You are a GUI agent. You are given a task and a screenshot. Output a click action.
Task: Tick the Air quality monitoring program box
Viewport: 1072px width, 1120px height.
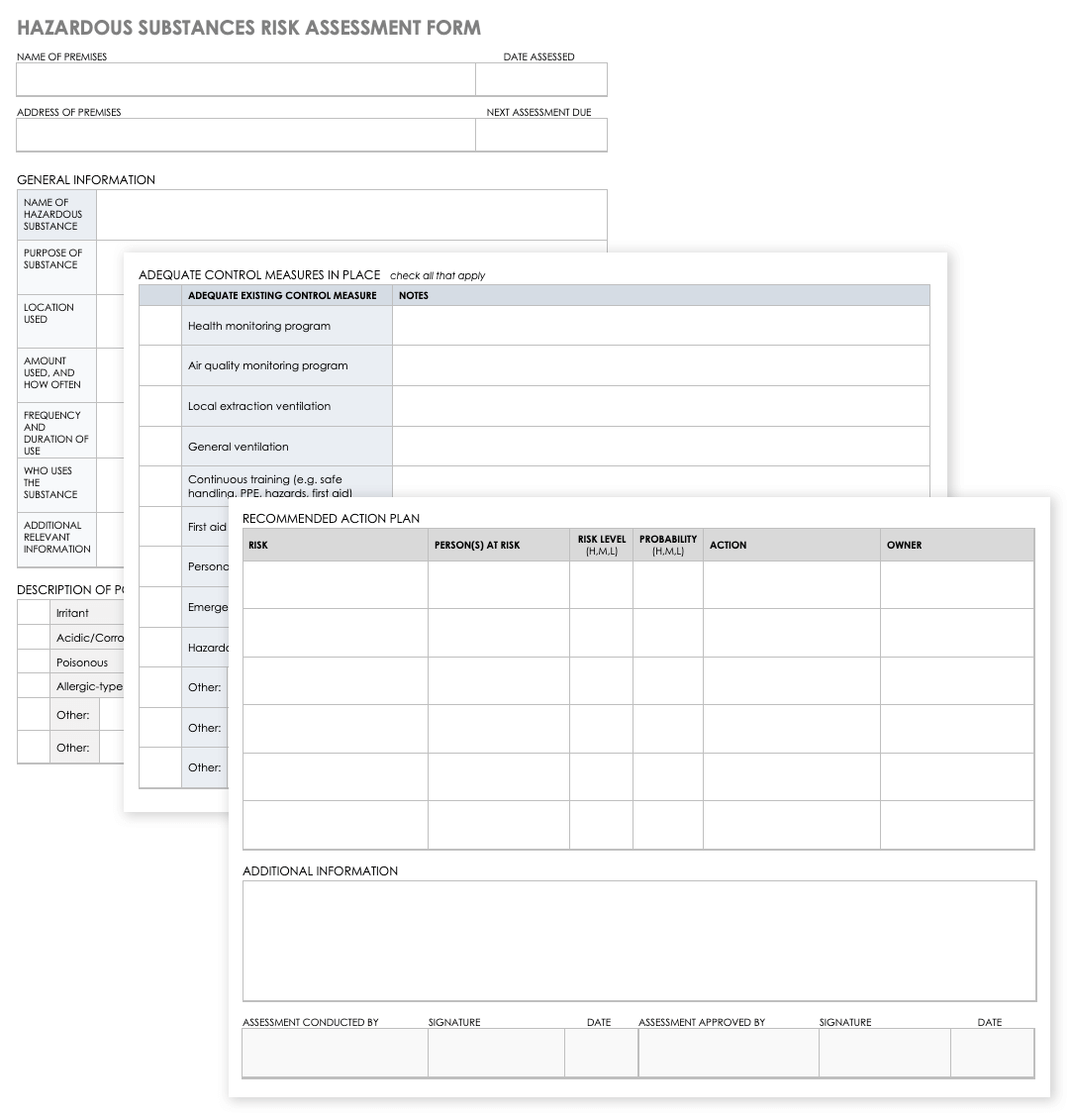pyautogui.click(x=159, y=365)
